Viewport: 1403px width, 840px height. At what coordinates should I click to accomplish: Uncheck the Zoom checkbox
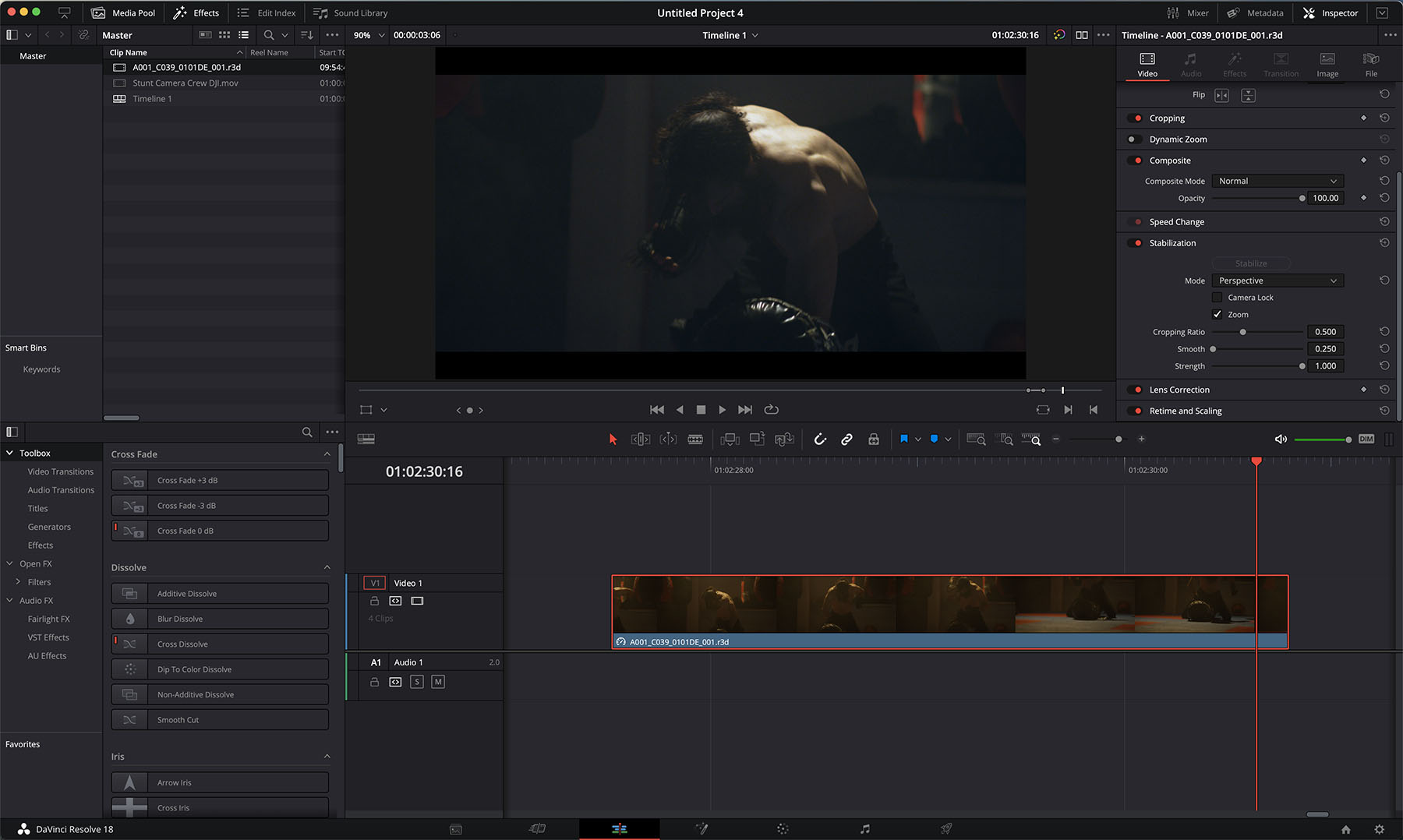tap(1217, 315)
